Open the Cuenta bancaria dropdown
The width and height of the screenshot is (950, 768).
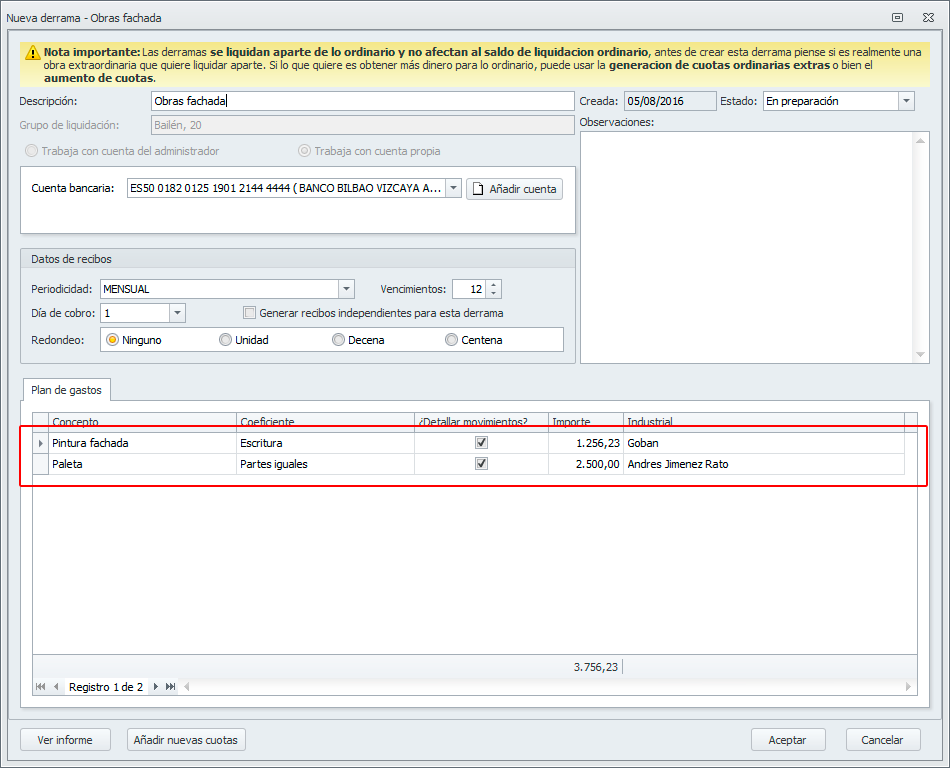click(453, 188)
